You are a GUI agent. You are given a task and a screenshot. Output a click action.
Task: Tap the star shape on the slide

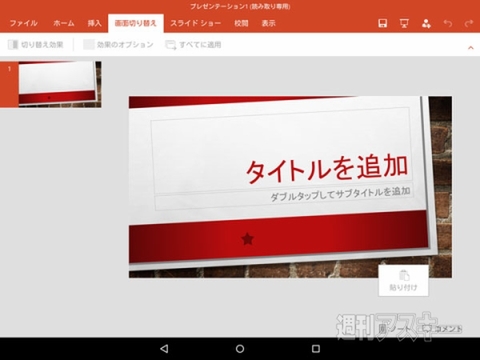tap(247, 239)
